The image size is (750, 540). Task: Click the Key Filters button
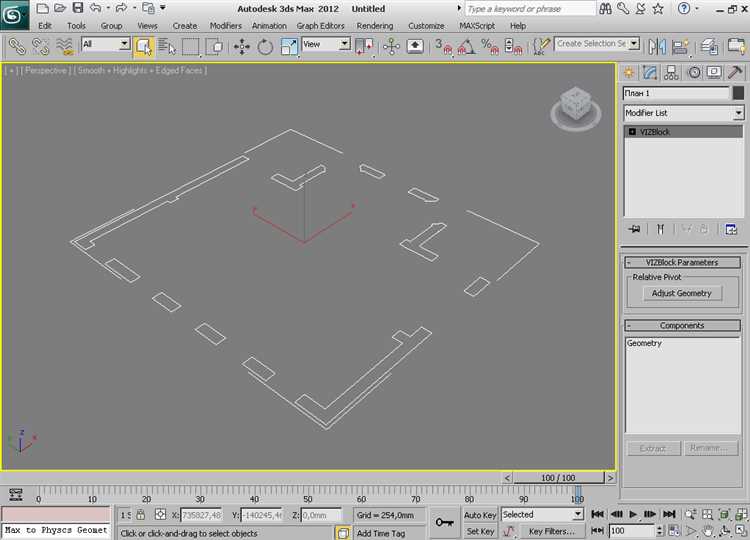tap(551, 531)
